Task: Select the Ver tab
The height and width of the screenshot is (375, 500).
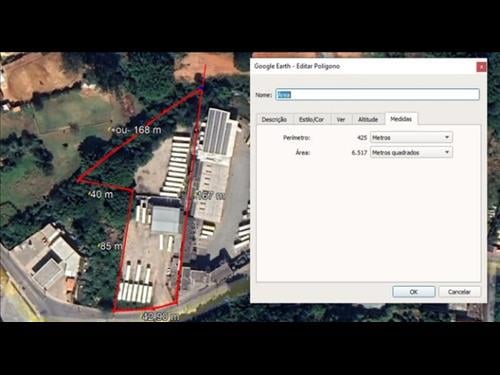Action: pyautogui.click(x=341, y=119)
